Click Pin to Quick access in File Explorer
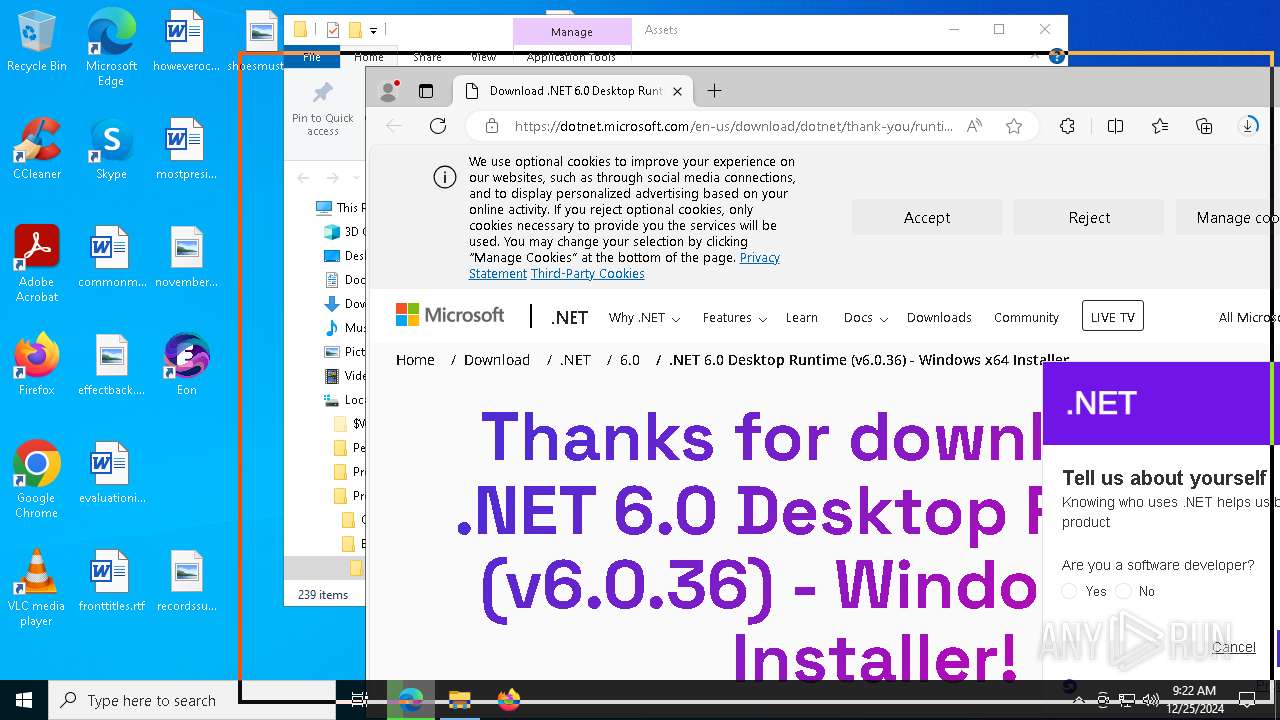The image size is (1280, 720). (322, 109)
